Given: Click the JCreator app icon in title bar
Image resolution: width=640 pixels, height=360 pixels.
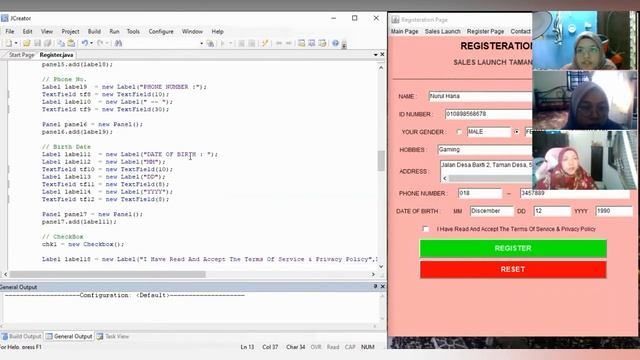Looking at the screenshot, I should pyautogui.click(x=4, y=18).
